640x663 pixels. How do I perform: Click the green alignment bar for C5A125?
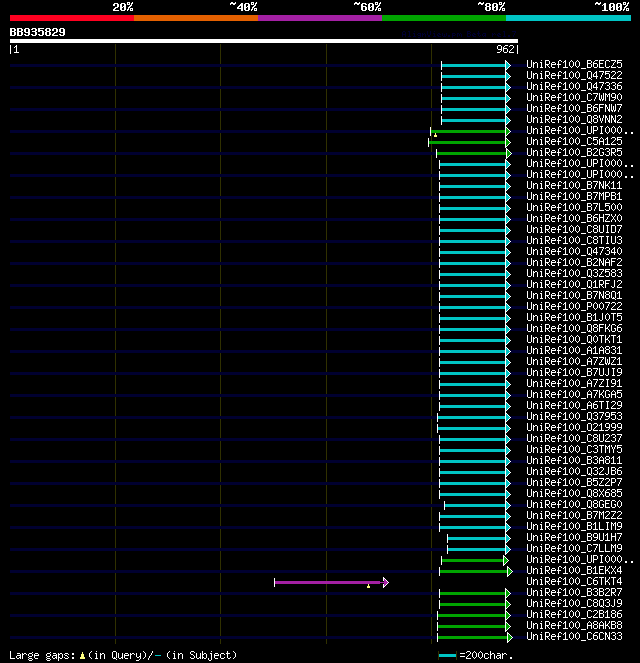[469, 142]
